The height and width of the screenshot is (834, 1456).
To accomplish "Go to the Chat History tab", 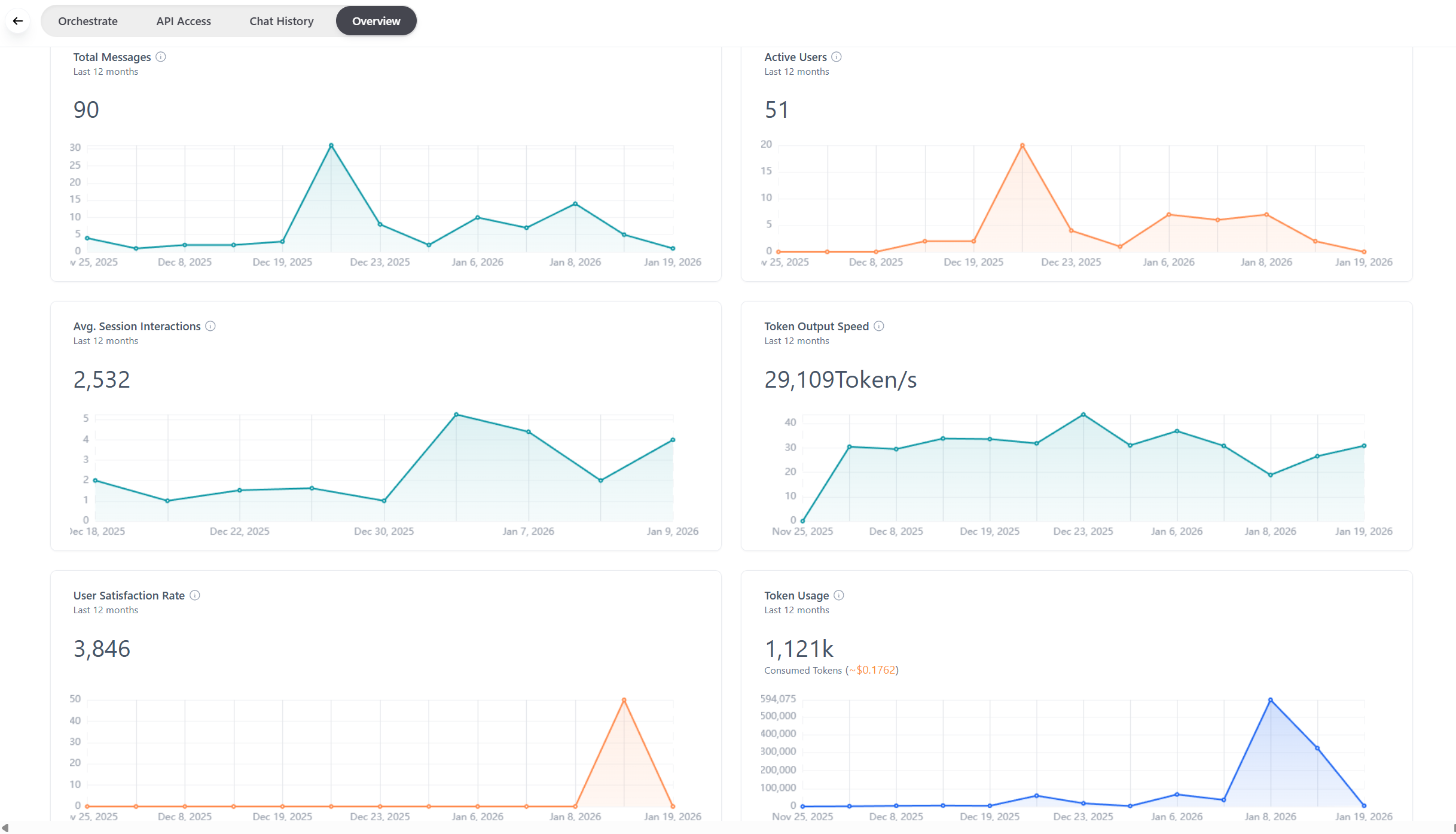I will tap(281, 21).
